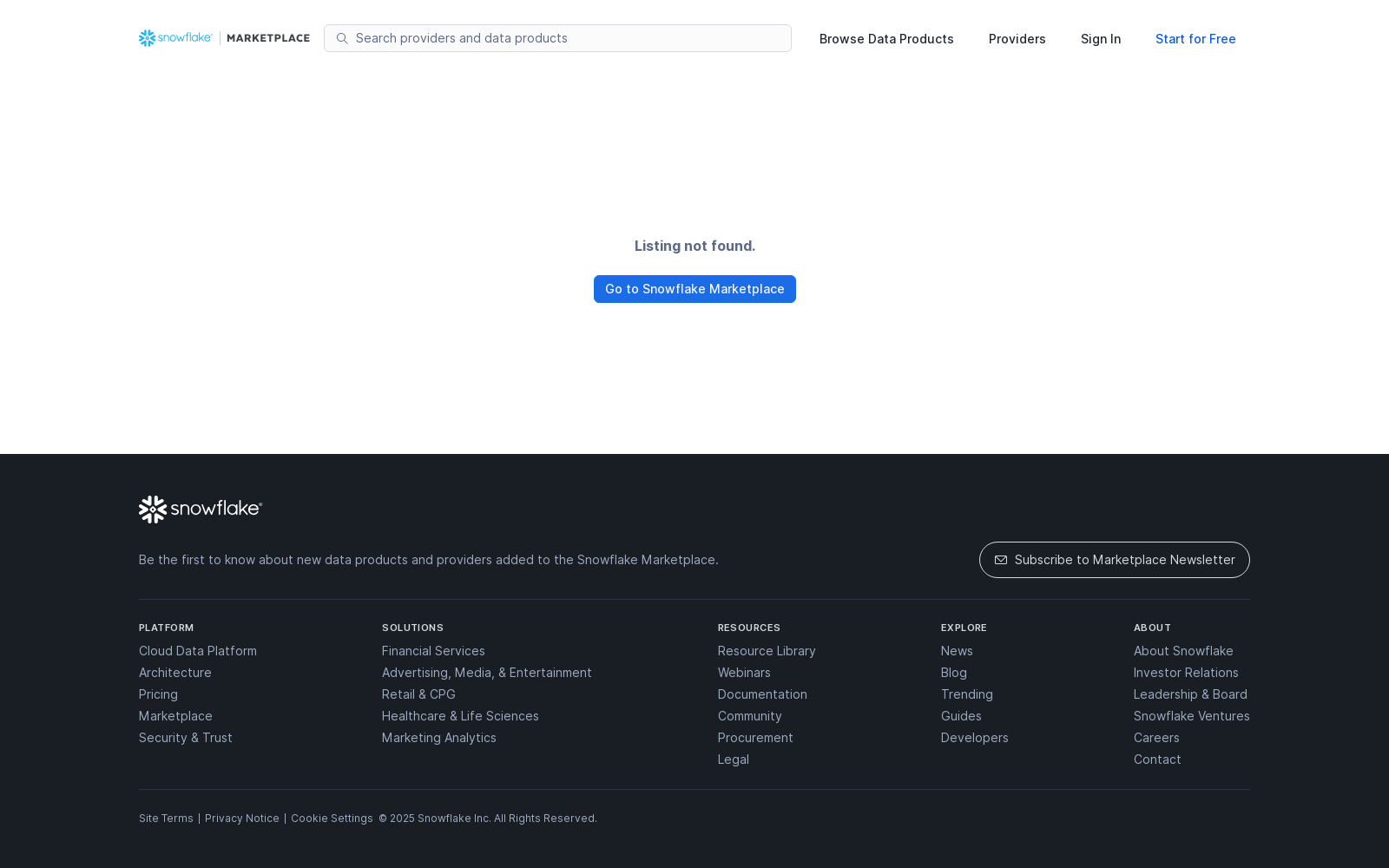Open Marketing Analytics link
1389x868 pixels.
(x=439, y=738)
